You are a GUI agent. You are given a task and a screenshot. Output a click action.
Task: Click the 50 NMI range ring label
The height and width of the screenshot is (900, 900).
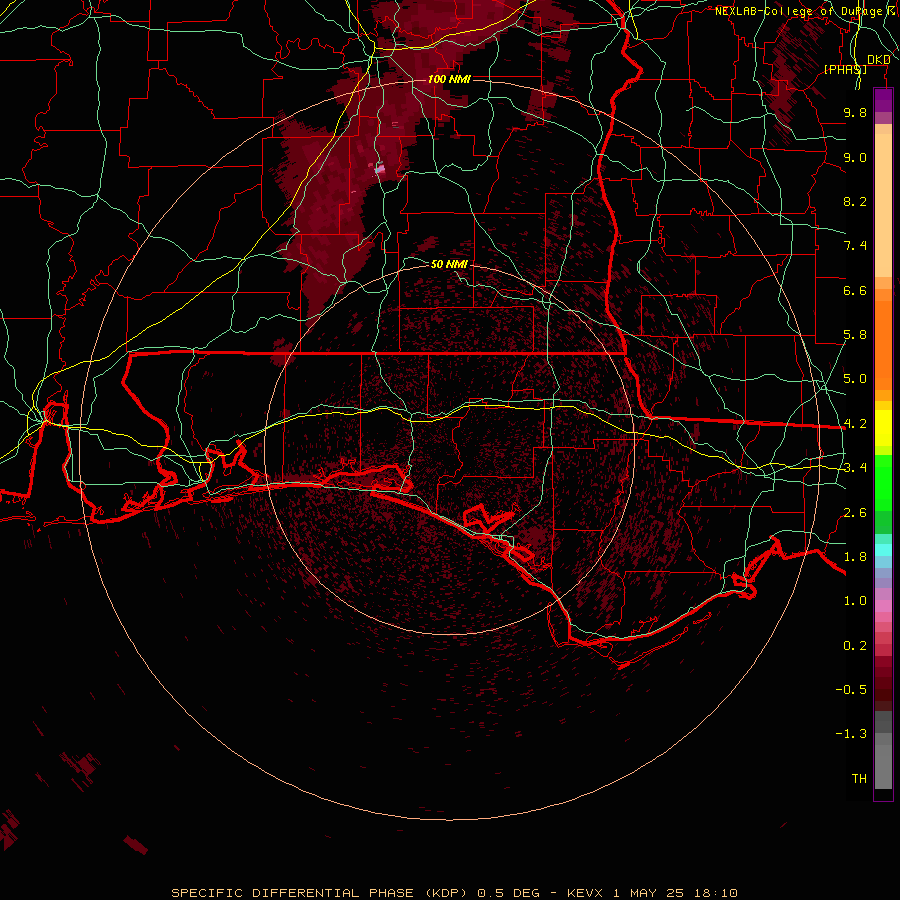click(449, 264)
